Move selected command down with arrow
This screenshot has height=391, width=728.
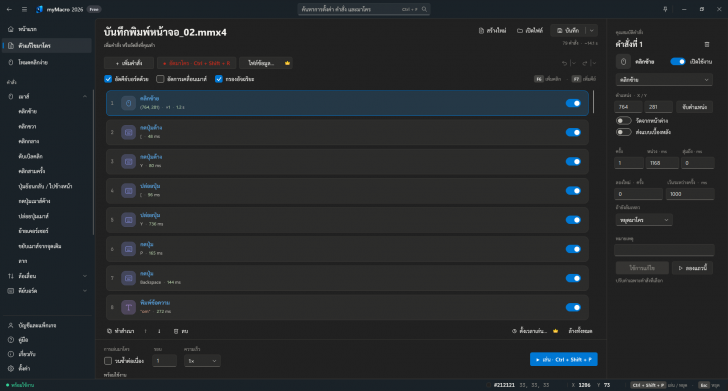coord(159,331)
